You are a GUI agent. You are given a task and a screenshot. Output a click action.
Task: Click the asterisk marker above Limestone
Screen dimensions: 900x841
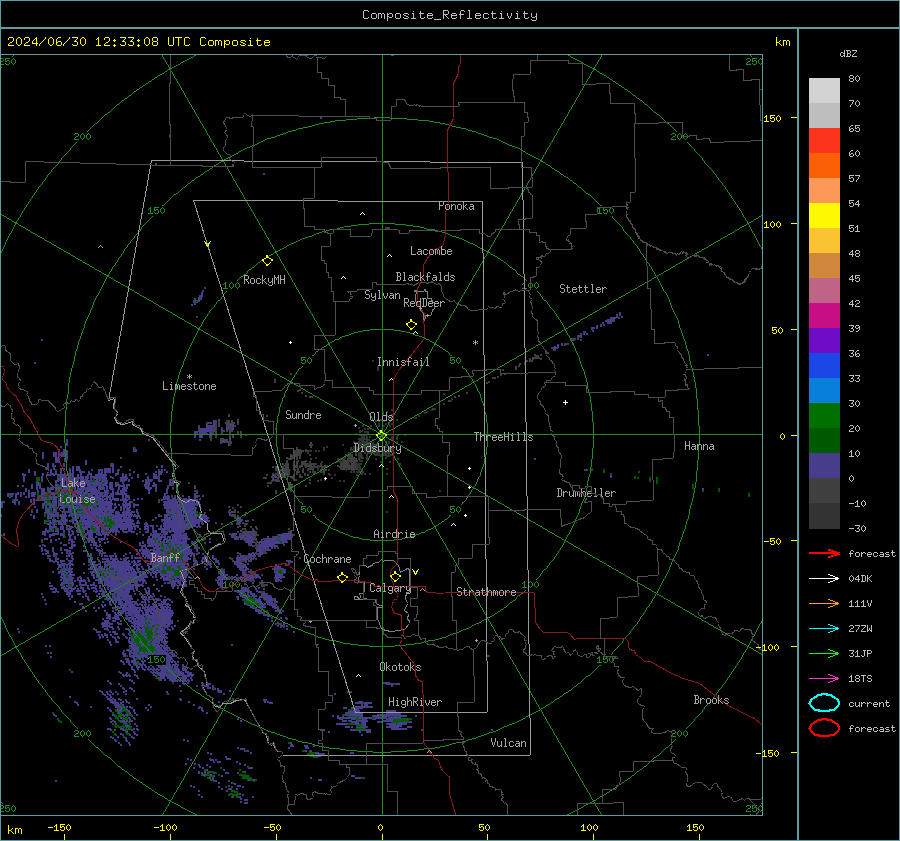[x=189, y=377]
